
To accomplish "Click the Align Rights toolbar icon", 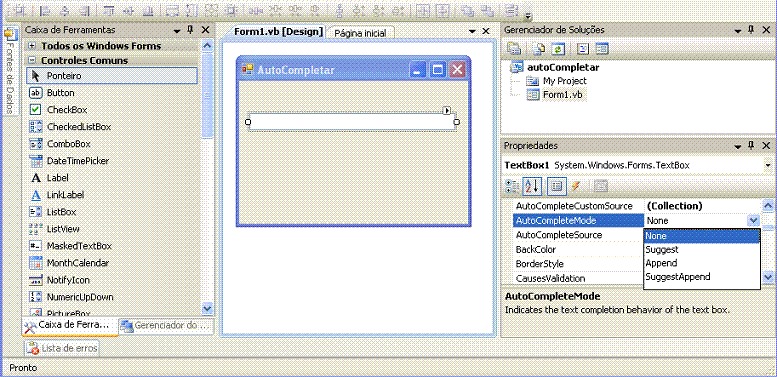I will [83, 10].
